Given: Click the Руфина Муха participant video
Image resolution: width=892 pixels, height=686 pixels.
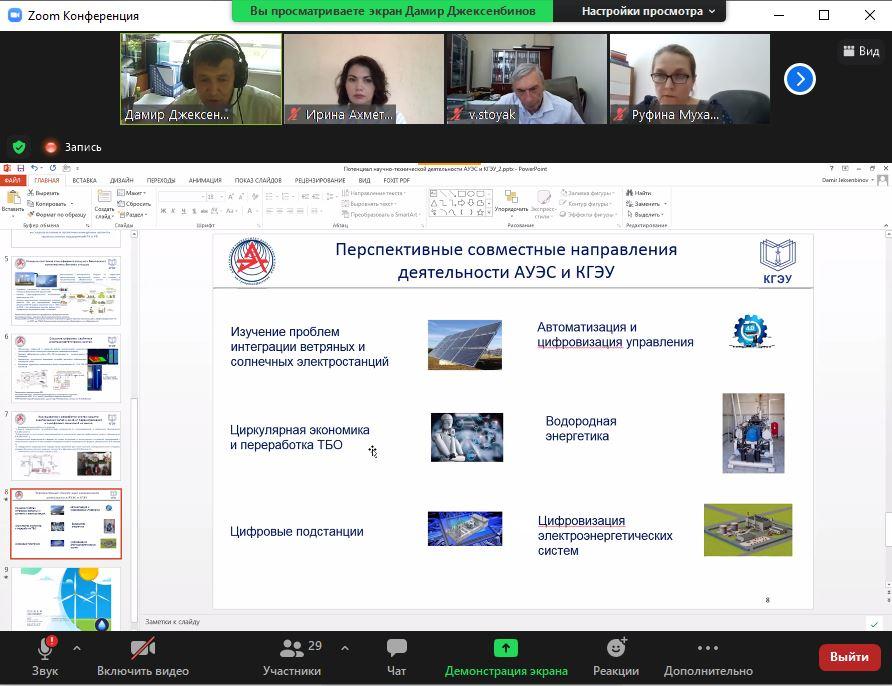Looking at the screenshot, I should (690, 78).
